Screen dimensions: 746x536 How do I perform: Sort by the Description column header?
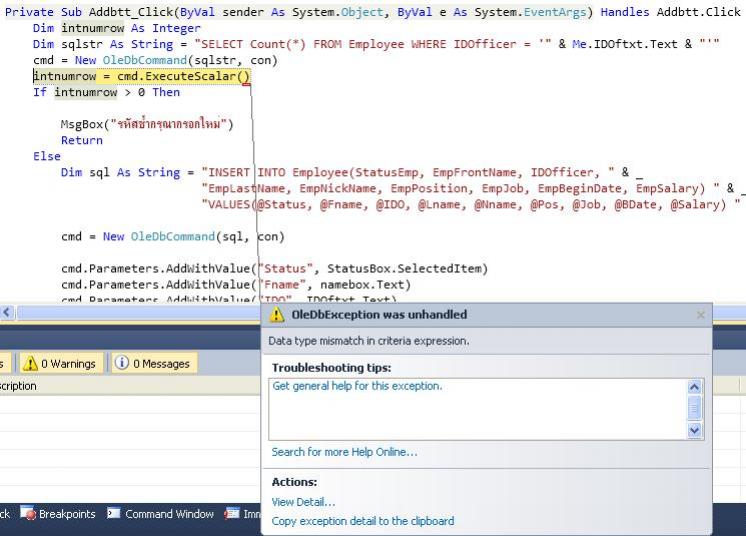click(x=18, y=386)
